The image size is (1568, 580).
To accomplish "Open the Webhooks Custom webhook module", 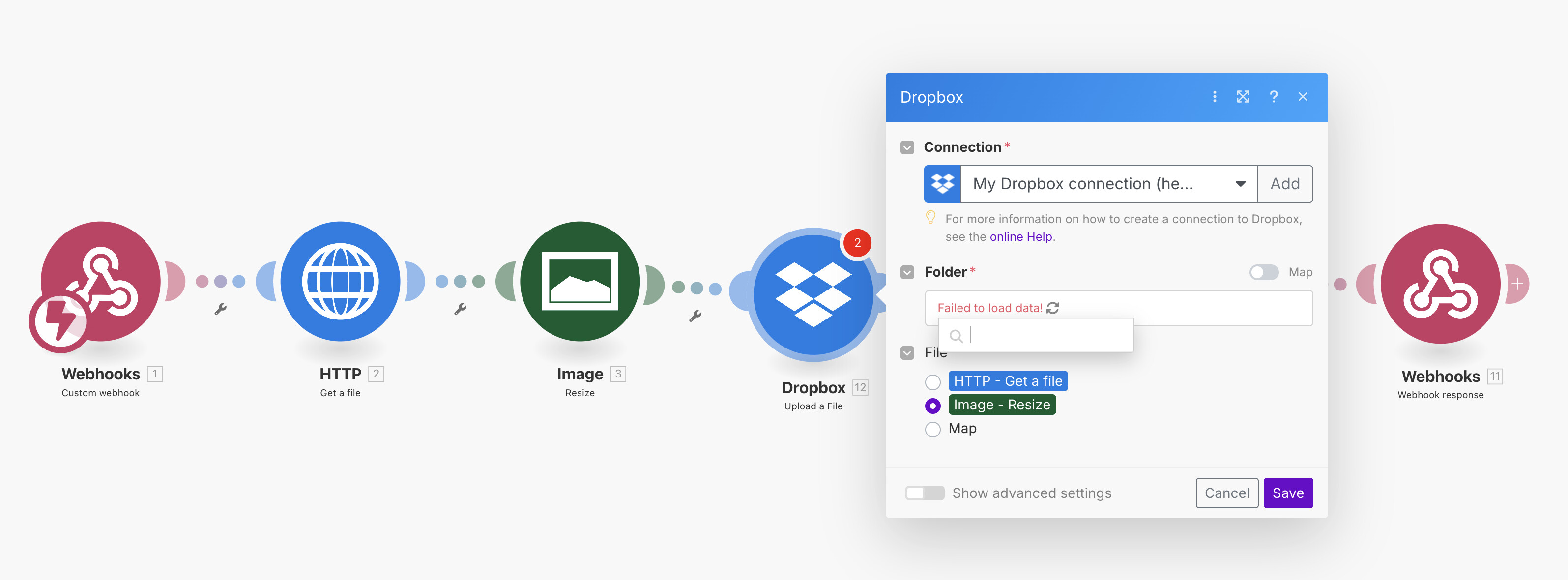I will coord(101,281).
